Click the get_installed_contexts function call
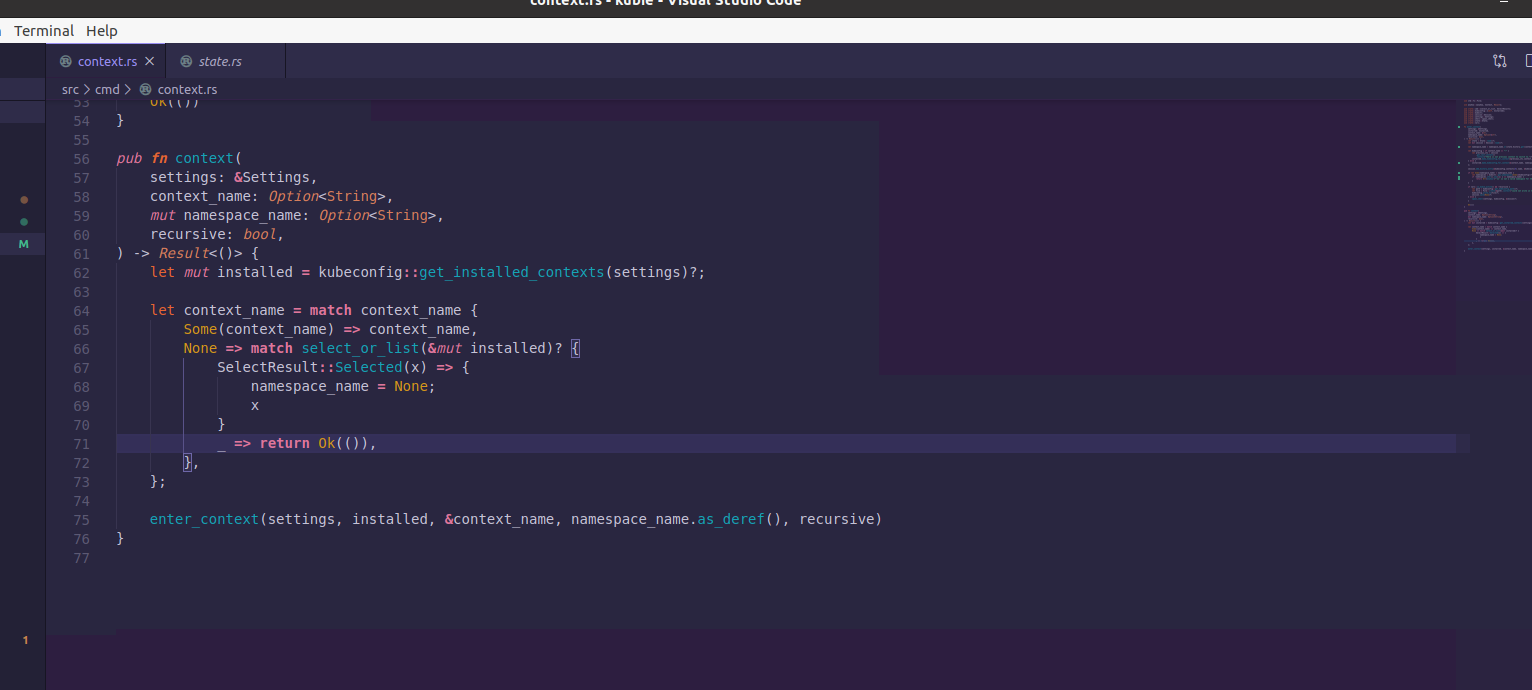The image size is (1532, 690). click(x=512, y=272)
